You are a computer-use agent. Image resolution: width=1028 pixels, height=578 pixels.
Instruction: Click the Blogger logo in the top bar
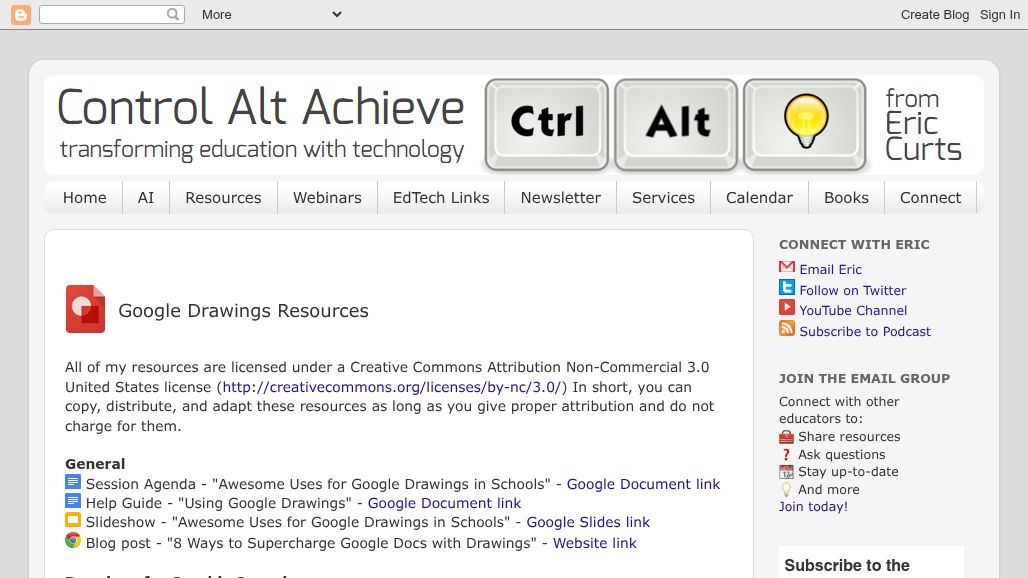20,14
